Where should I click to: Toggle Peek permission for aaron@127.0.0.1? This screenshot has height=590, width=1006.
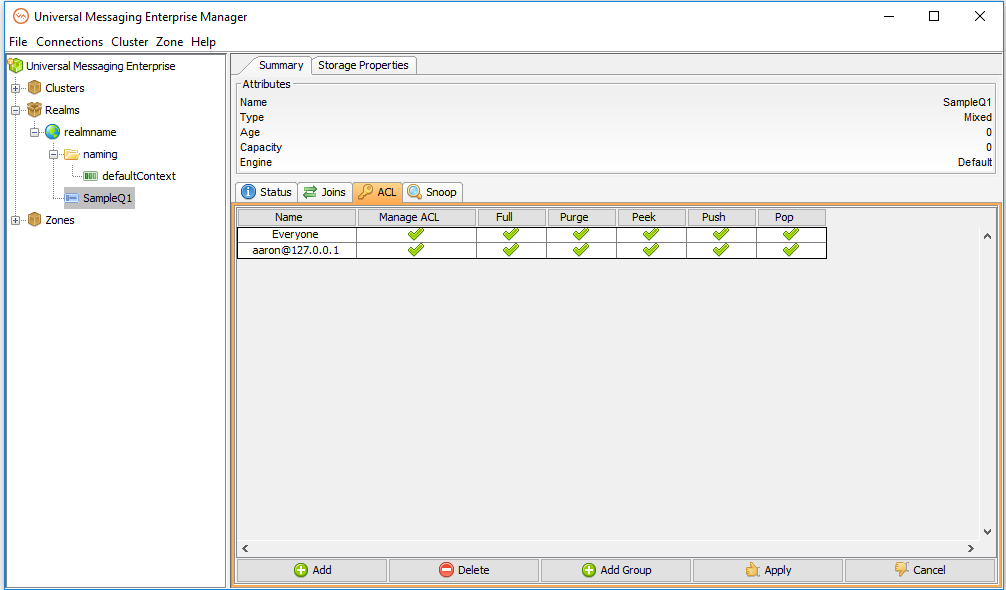click(x=651, y=250)
